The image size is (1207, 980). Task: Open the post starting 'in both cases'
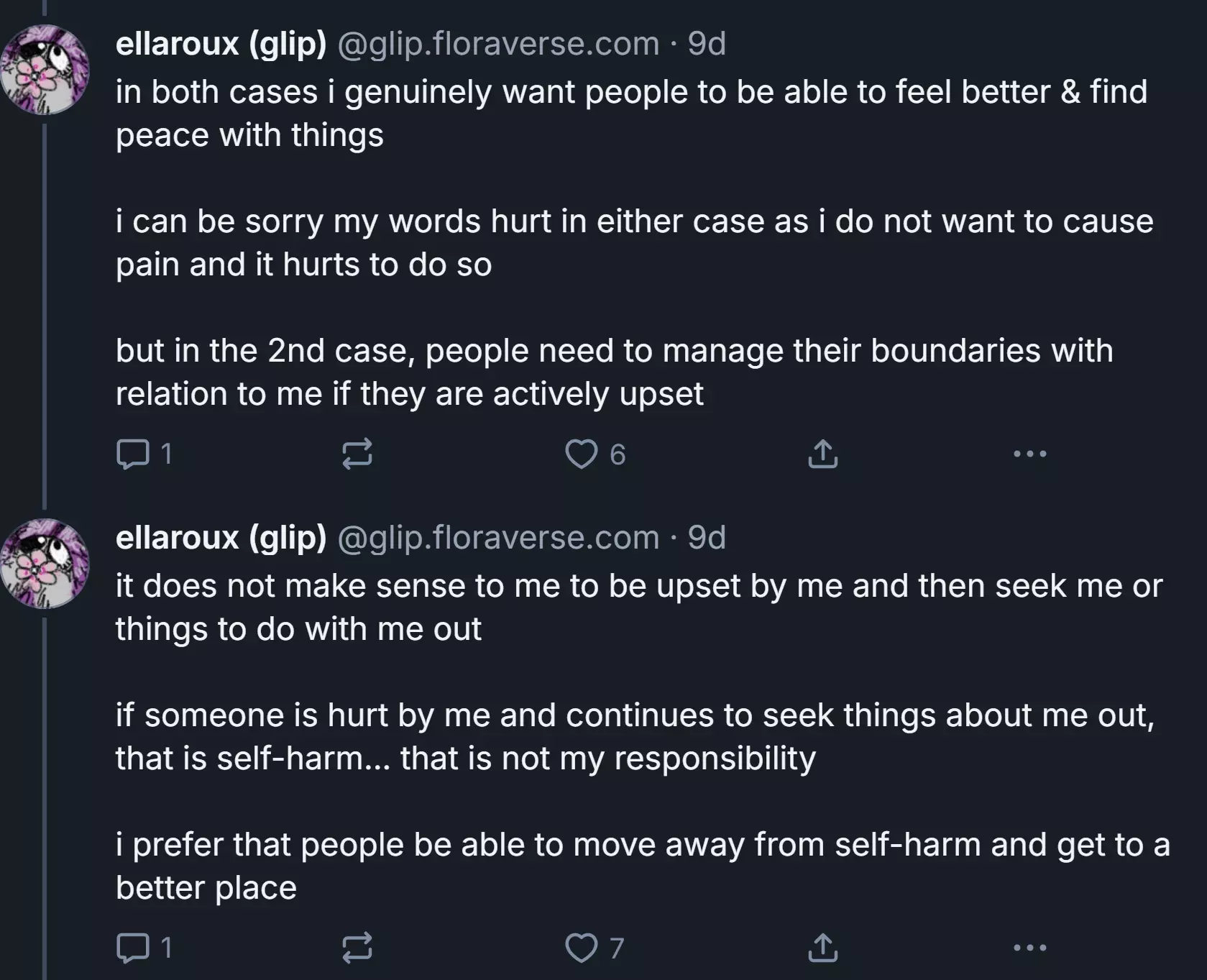[x=634, y=243]
